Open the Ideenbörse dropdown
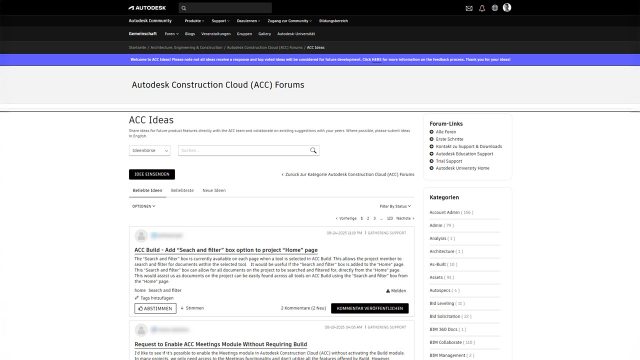This screenshot has width=640, height=360. coord(150,151)
